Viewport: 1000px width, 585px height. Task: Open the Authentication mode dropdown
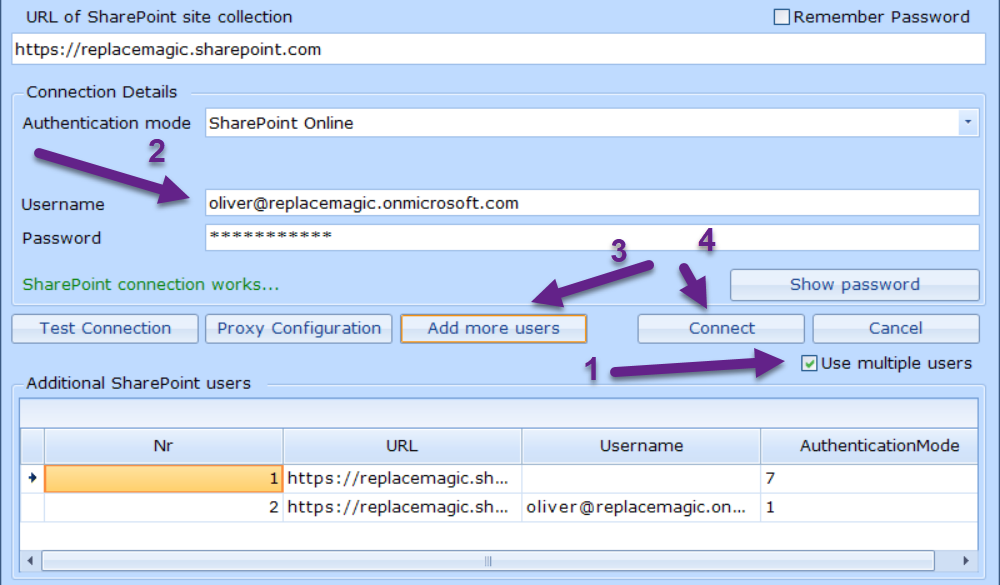968,123
